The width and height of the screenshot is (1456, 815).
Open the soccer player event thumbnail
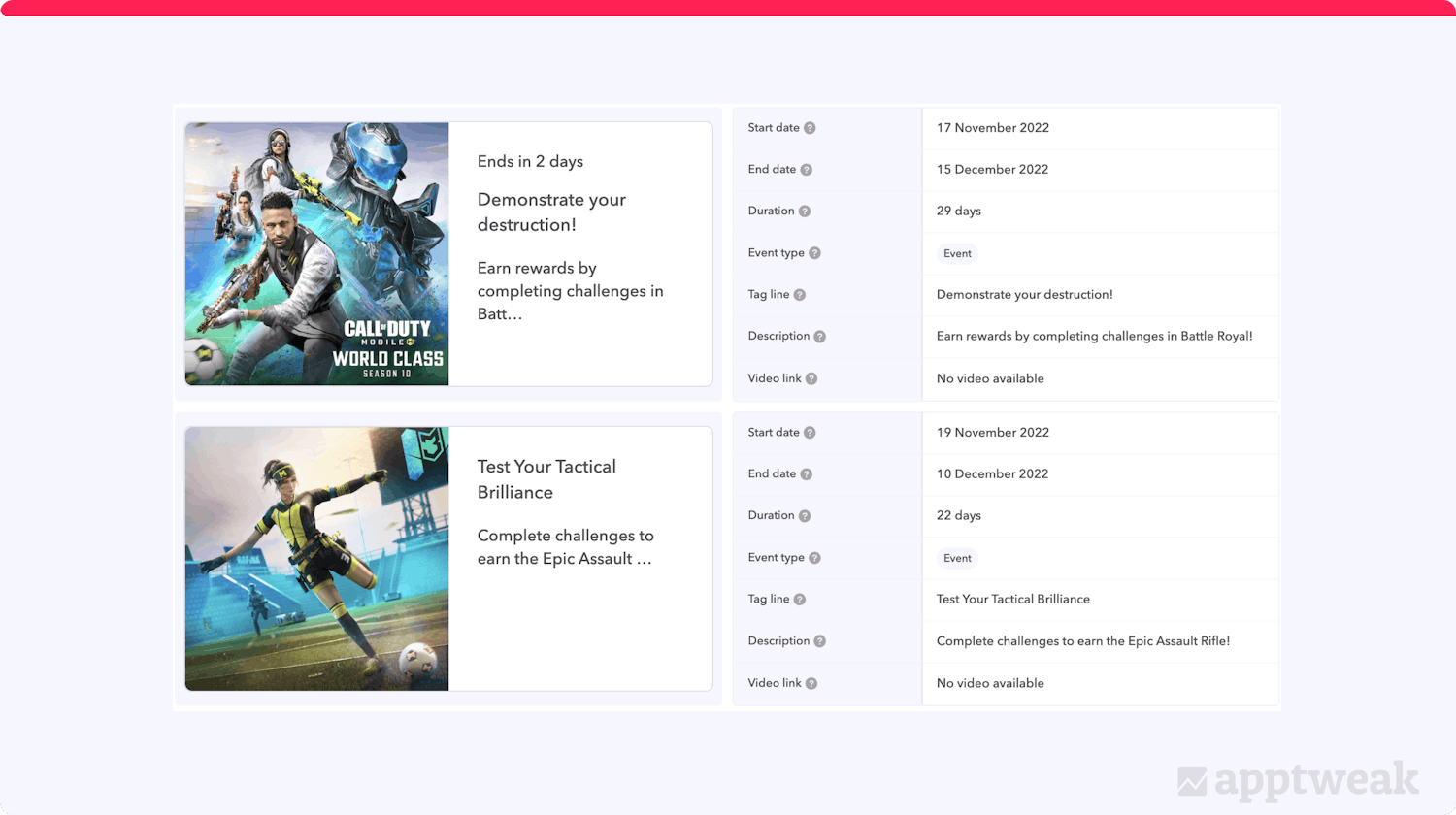317,559
